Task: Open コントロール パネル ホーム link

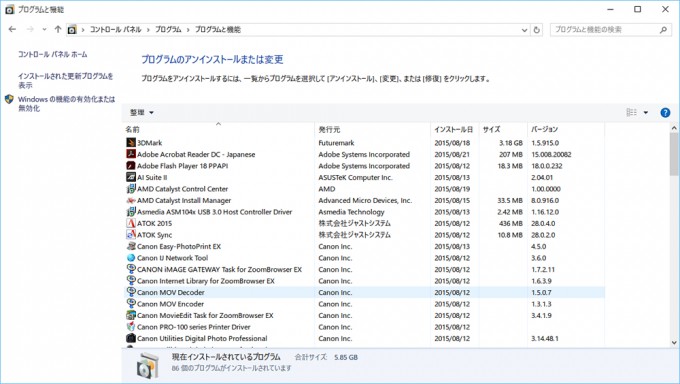Action: click(x=52, y=54)
